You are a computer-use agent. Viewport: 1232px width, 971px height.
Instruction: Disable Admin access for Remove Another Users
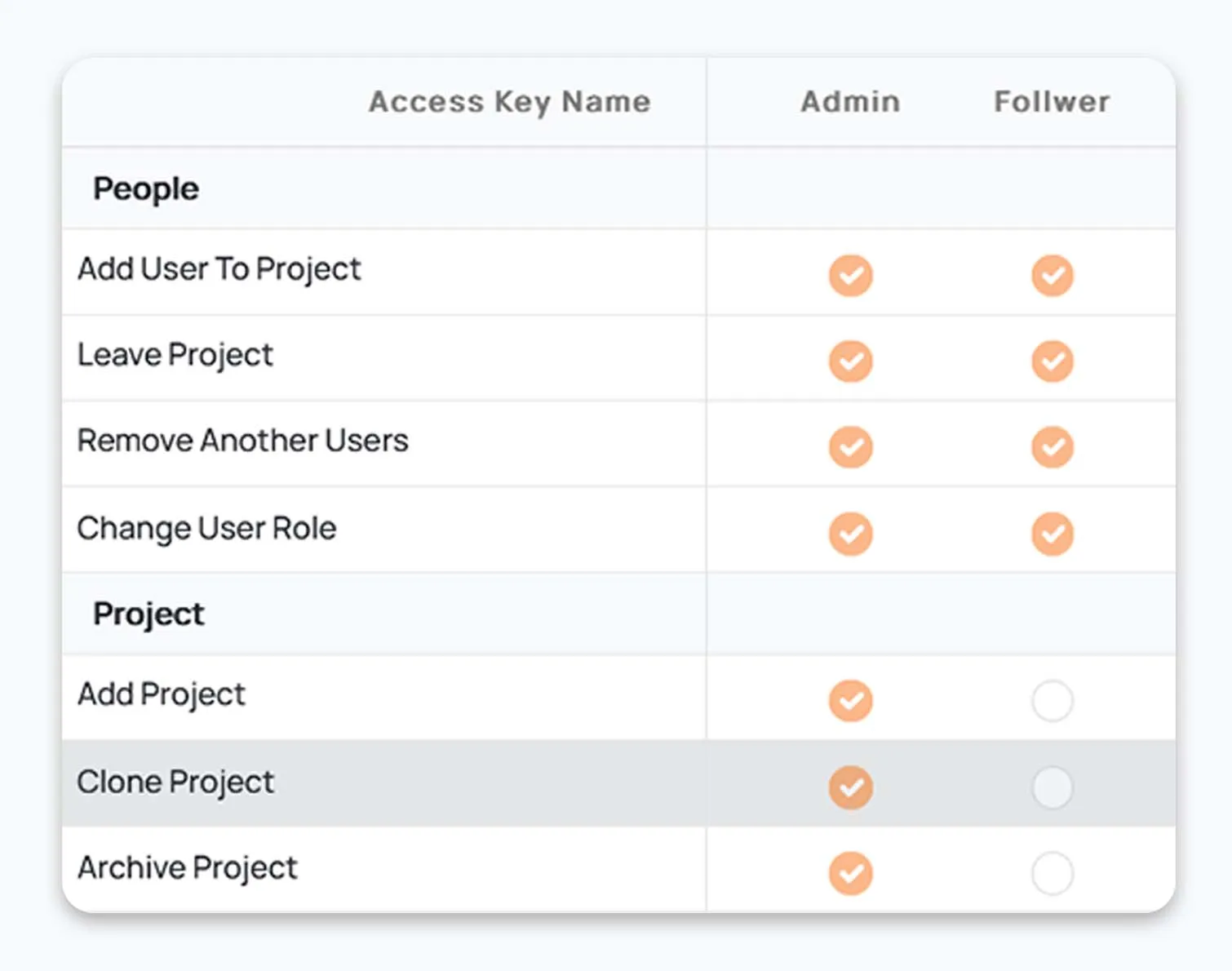[x=851, y=447]
